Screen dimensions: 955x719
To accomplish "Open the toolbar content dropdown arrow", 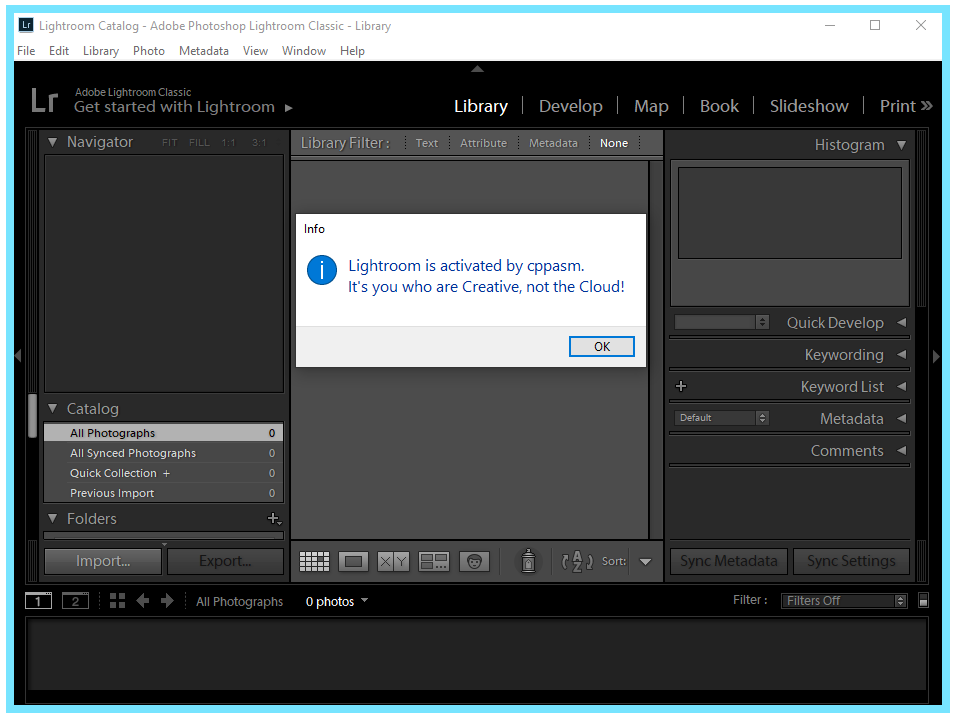I will point(646,561).
